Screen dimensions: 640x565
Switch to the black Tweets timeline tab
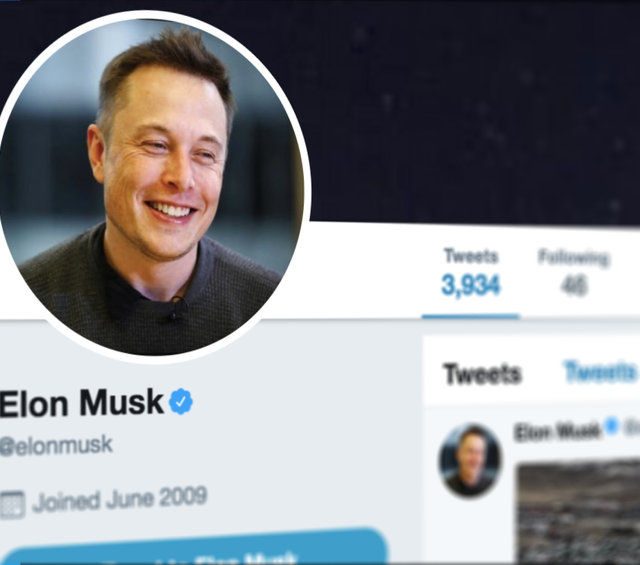482,374
